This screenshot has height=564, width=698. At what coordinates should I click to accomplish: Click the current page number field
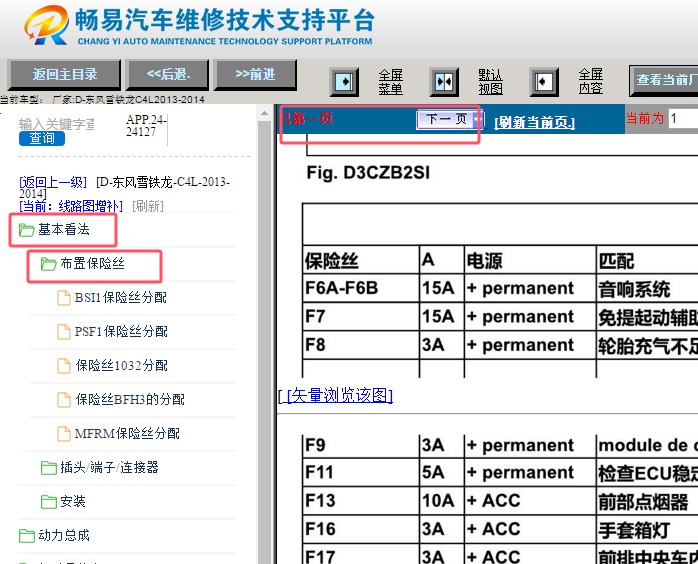click(x=683, y=118)
